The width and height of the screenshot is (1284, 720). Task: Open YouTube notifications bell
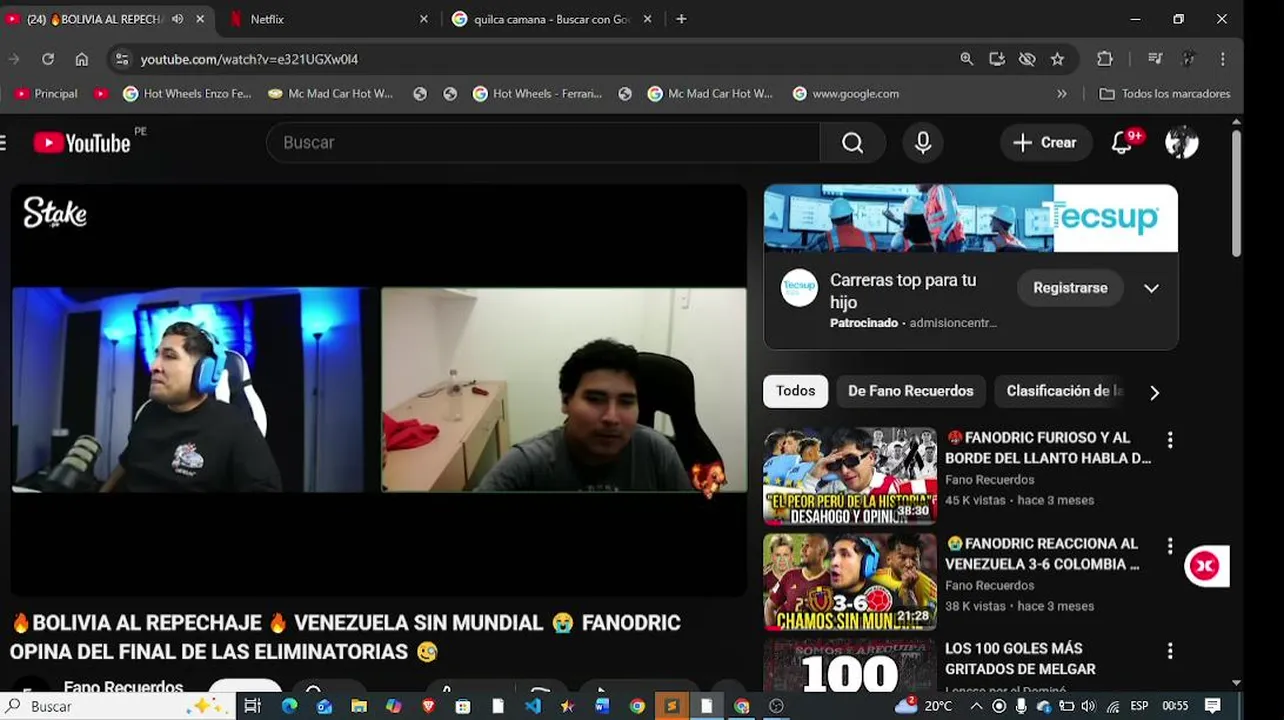tap(1123, 143)
